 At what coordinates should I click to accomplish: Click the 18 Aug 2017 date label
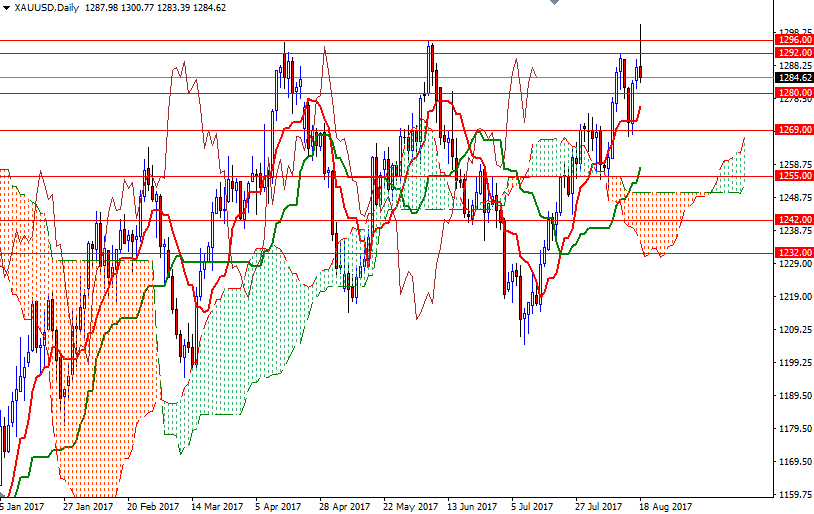click(666, 506)
